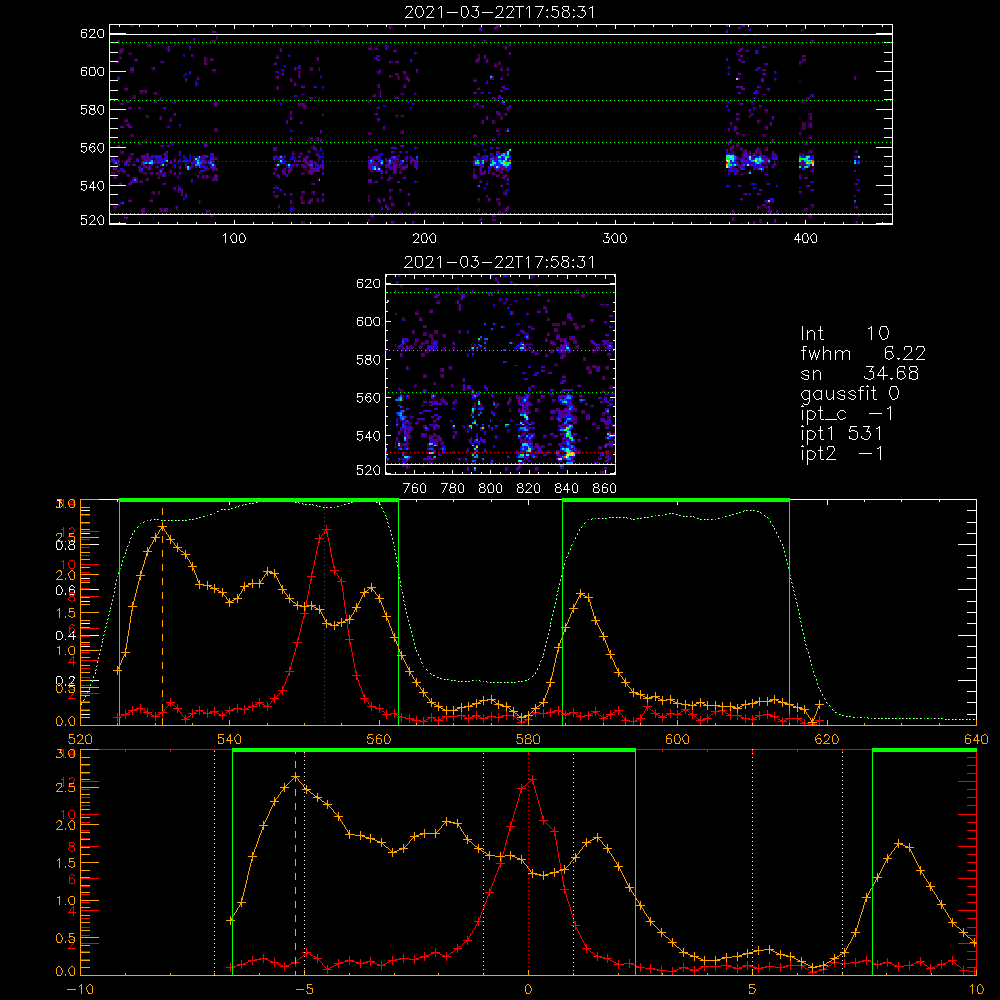Click x-axis label 580 under the upper line plot
This screenshot has height=1000, width=1000.
pyautogui.click(x=528, y=740)
